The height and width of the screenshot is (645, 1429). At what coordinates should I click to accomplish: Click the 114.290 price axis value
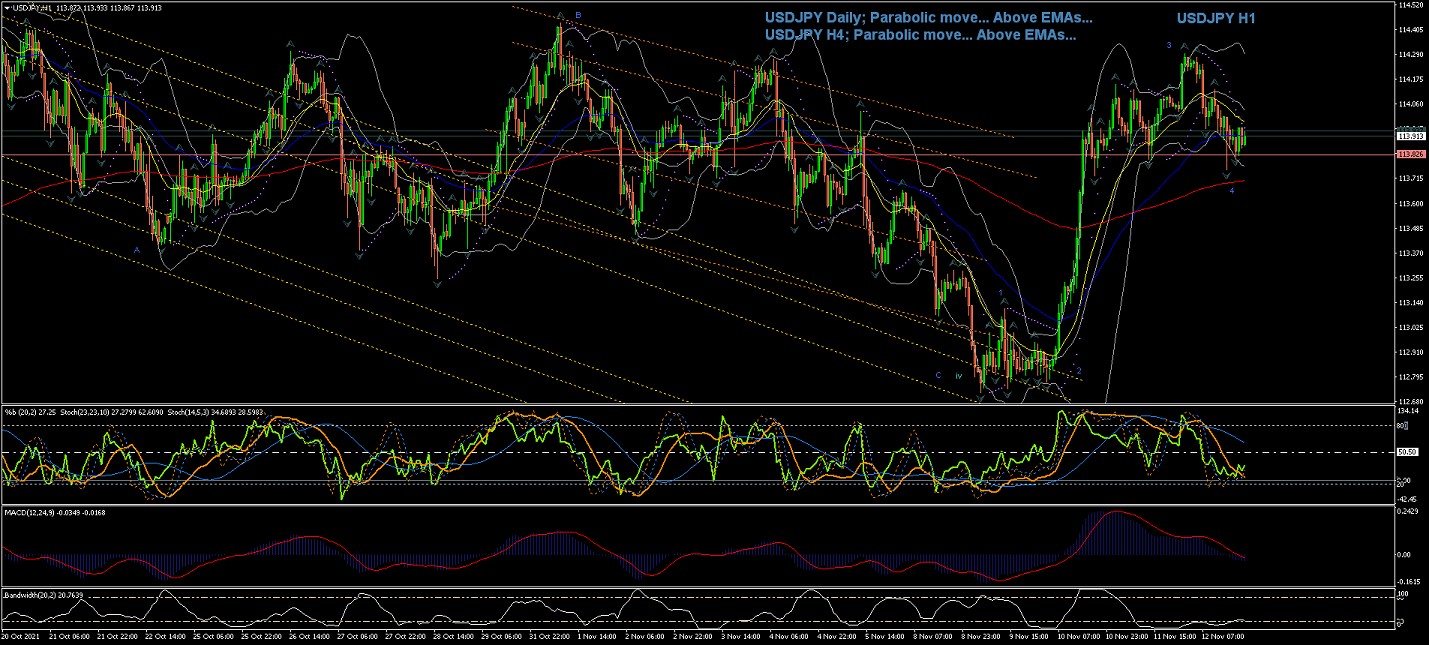click(x=1411, y=54)
